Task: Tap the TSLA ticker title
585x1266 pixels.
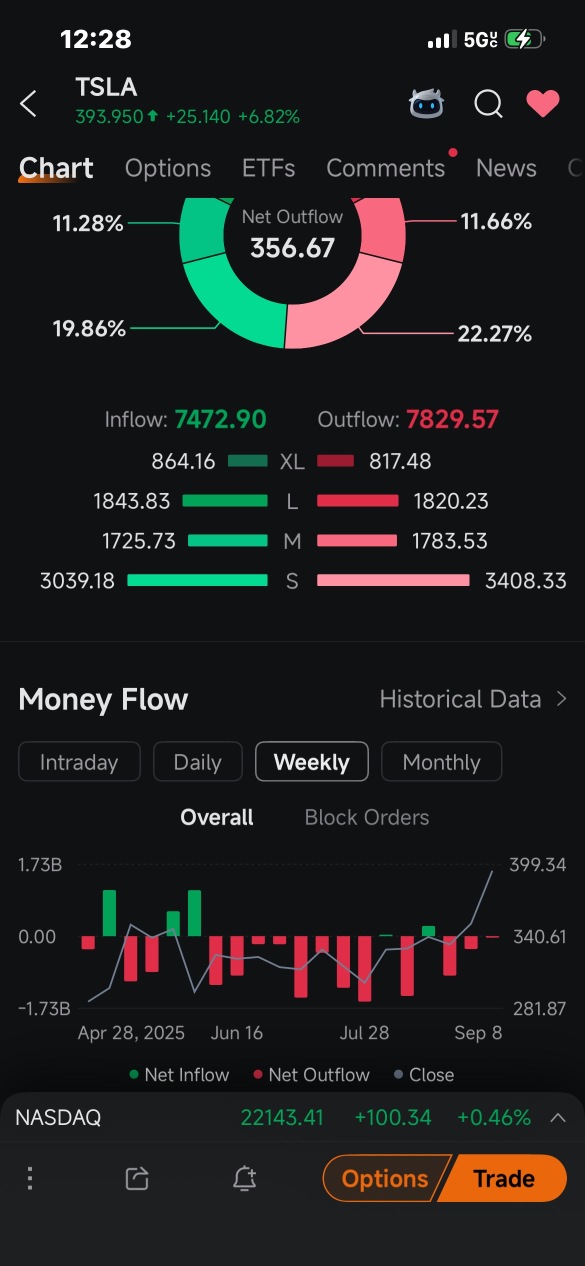Action: click(106, 88)
